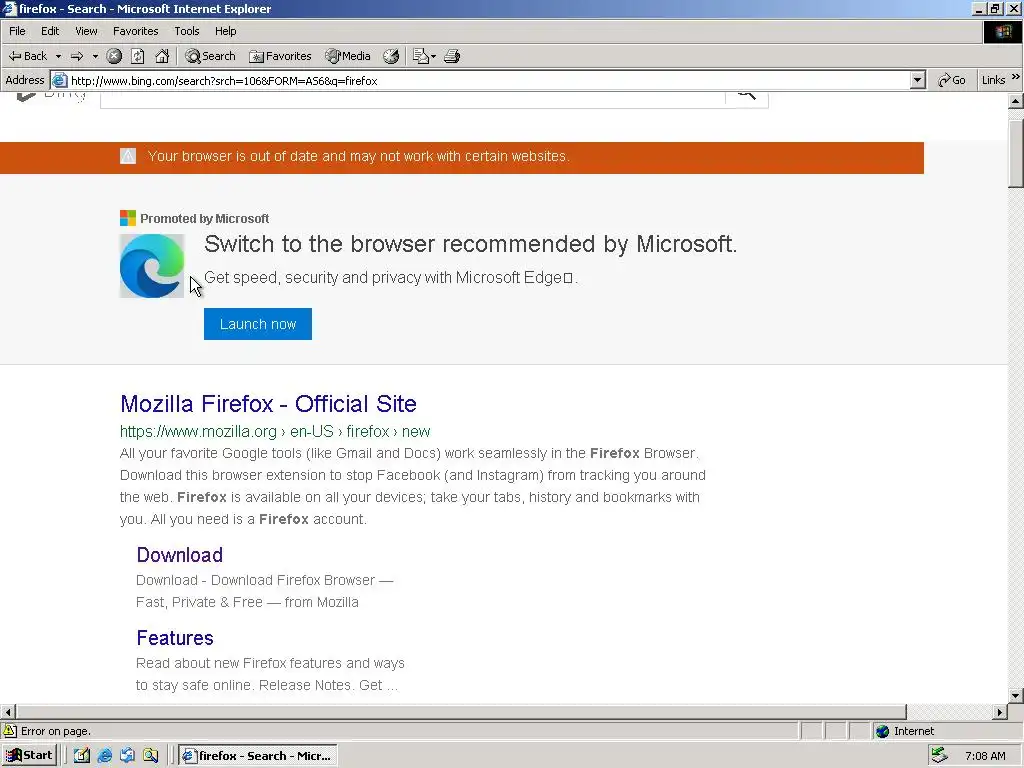Launch Internet Explorer quick launch icon
Screen dimensions: 1024x768
(104, 756)
